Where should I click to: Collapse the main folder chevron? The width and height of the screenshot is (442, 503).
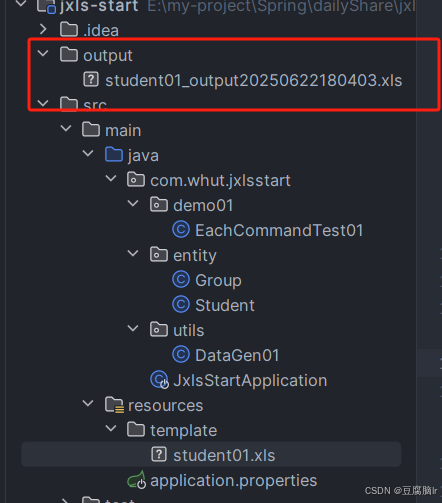coord(66,128)
